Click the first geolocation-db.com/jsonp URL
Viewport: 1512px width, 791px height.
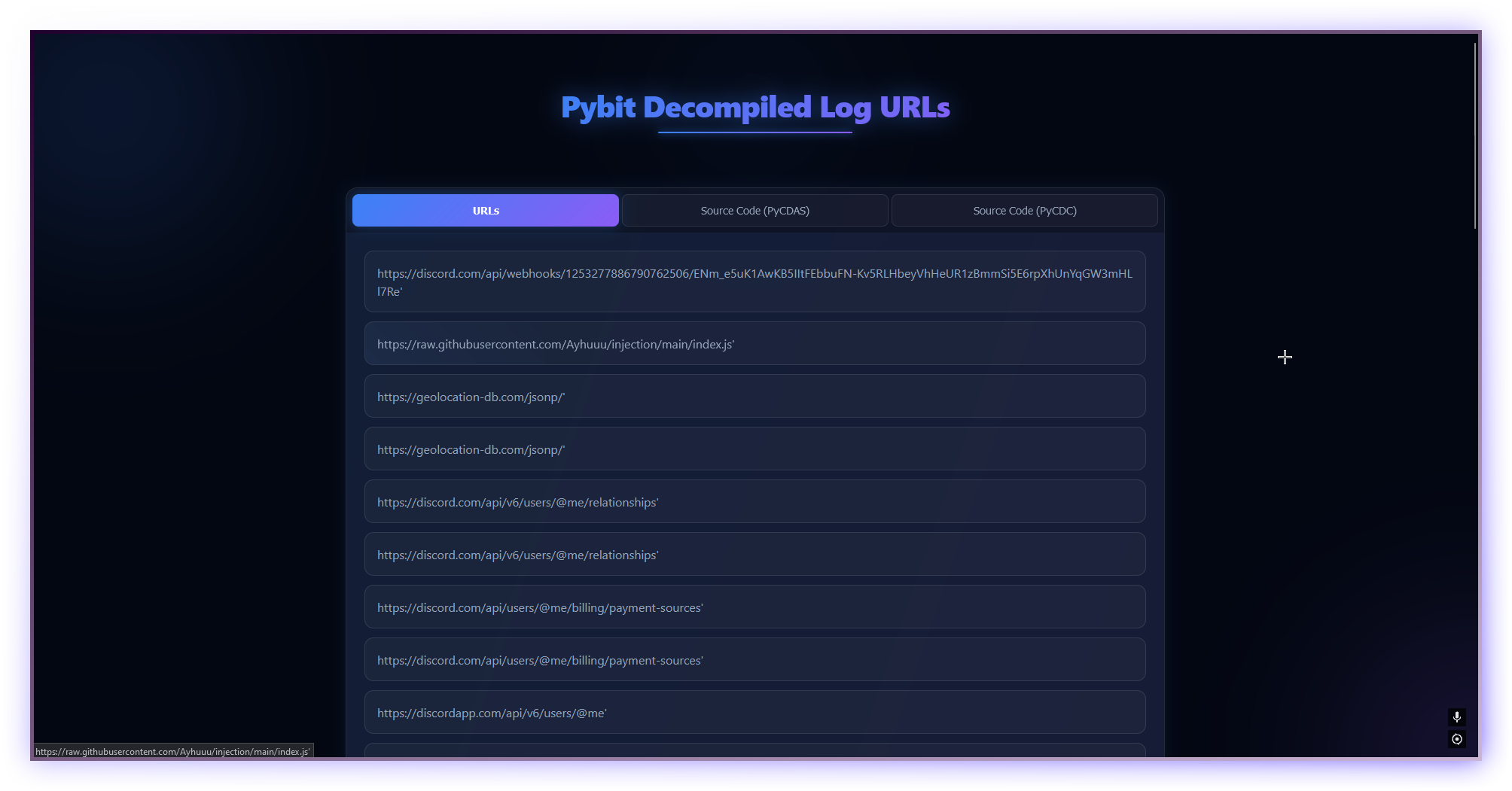click(x=755, y=397)
